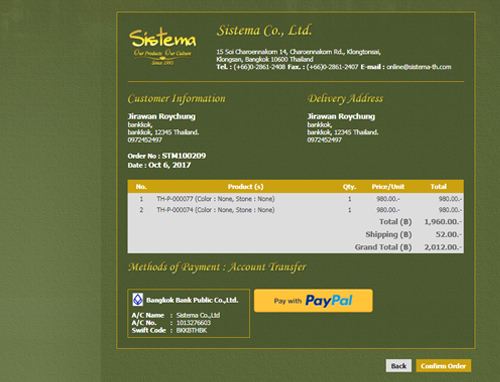The image size is (500, 382).
Task: Click product row TH-P-000077
Action: coord(295,199)
